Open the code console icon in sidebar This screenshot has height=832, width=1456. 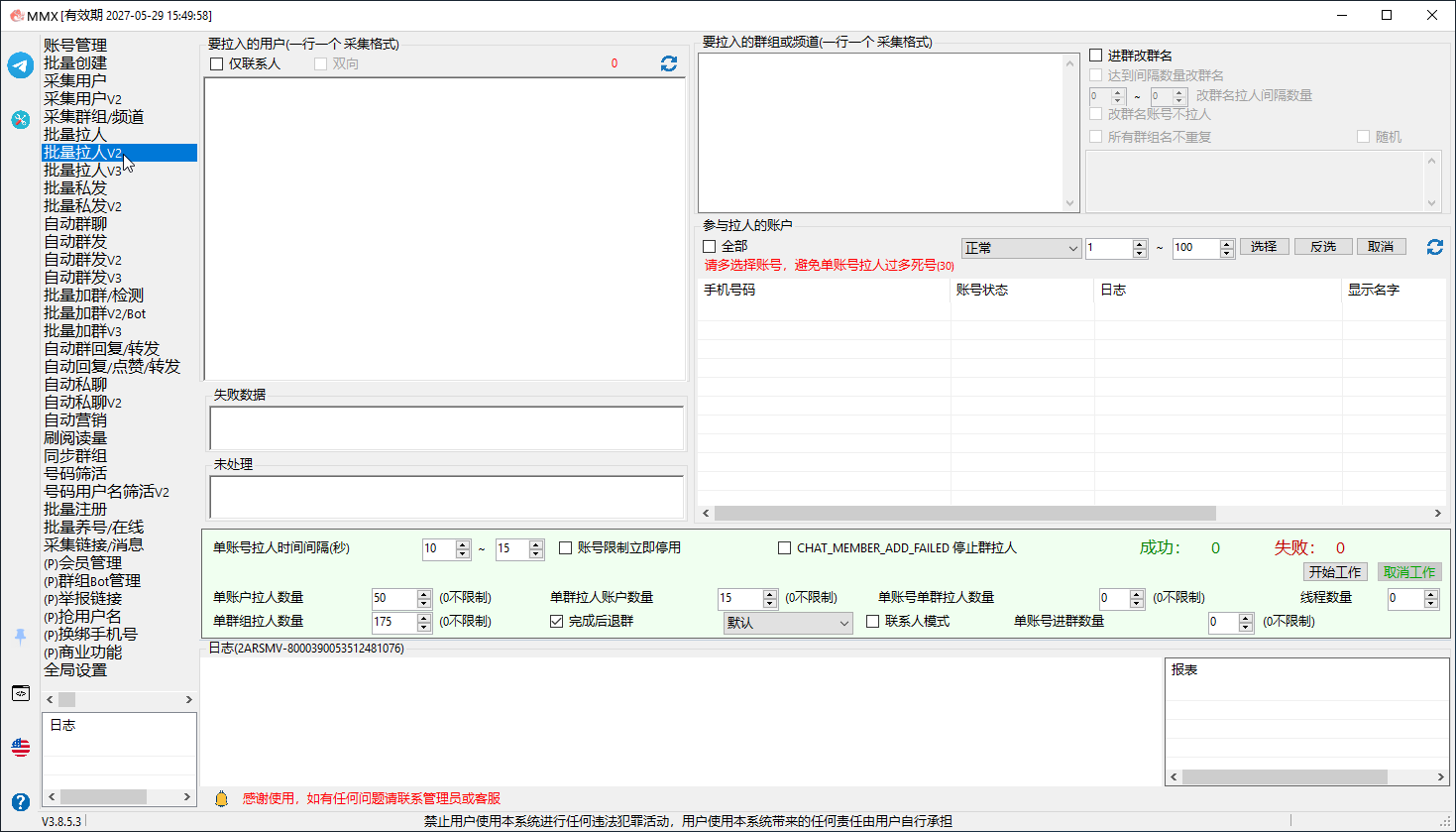(21, 693)
